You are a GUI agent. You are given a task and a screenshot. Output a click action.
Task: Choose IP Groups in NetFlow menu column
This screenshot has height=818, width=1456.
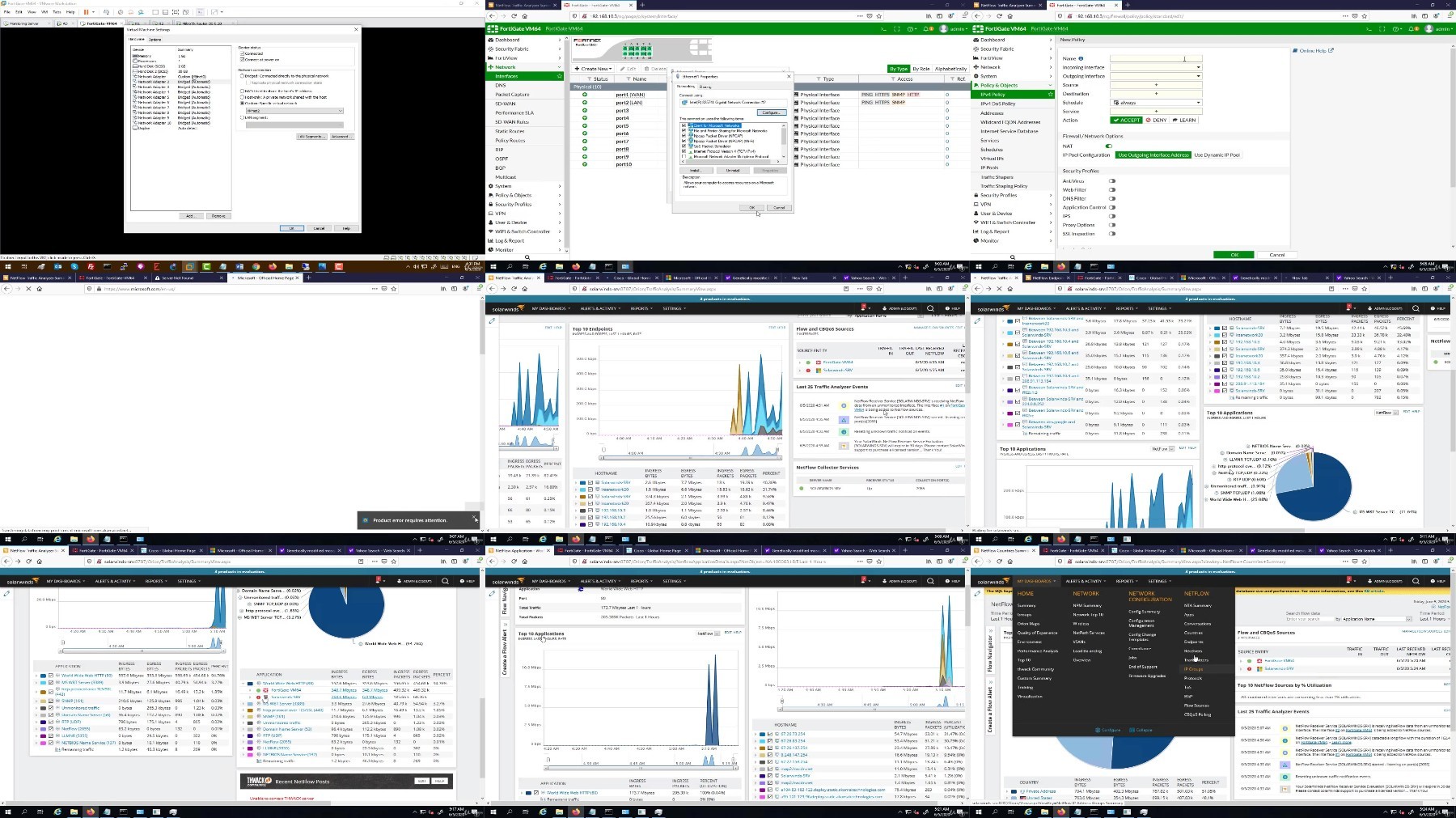point(1194,669)
